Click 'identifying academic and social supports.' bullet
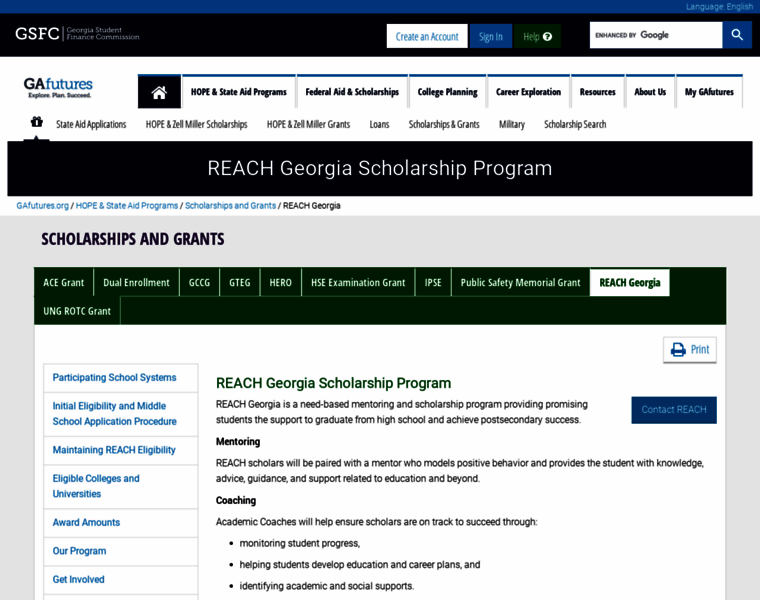Image resolution: width=760 pixels, height=600 pixels. pos(327,586)
